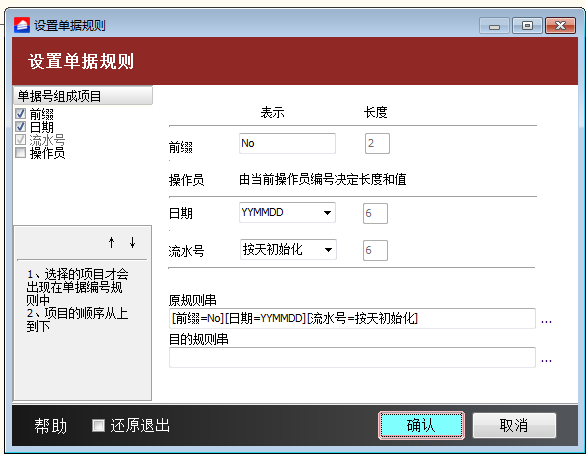This screenshot has height=454, width=586.
Task: Click the app logo in title bar
Action: tap(22, 25)
